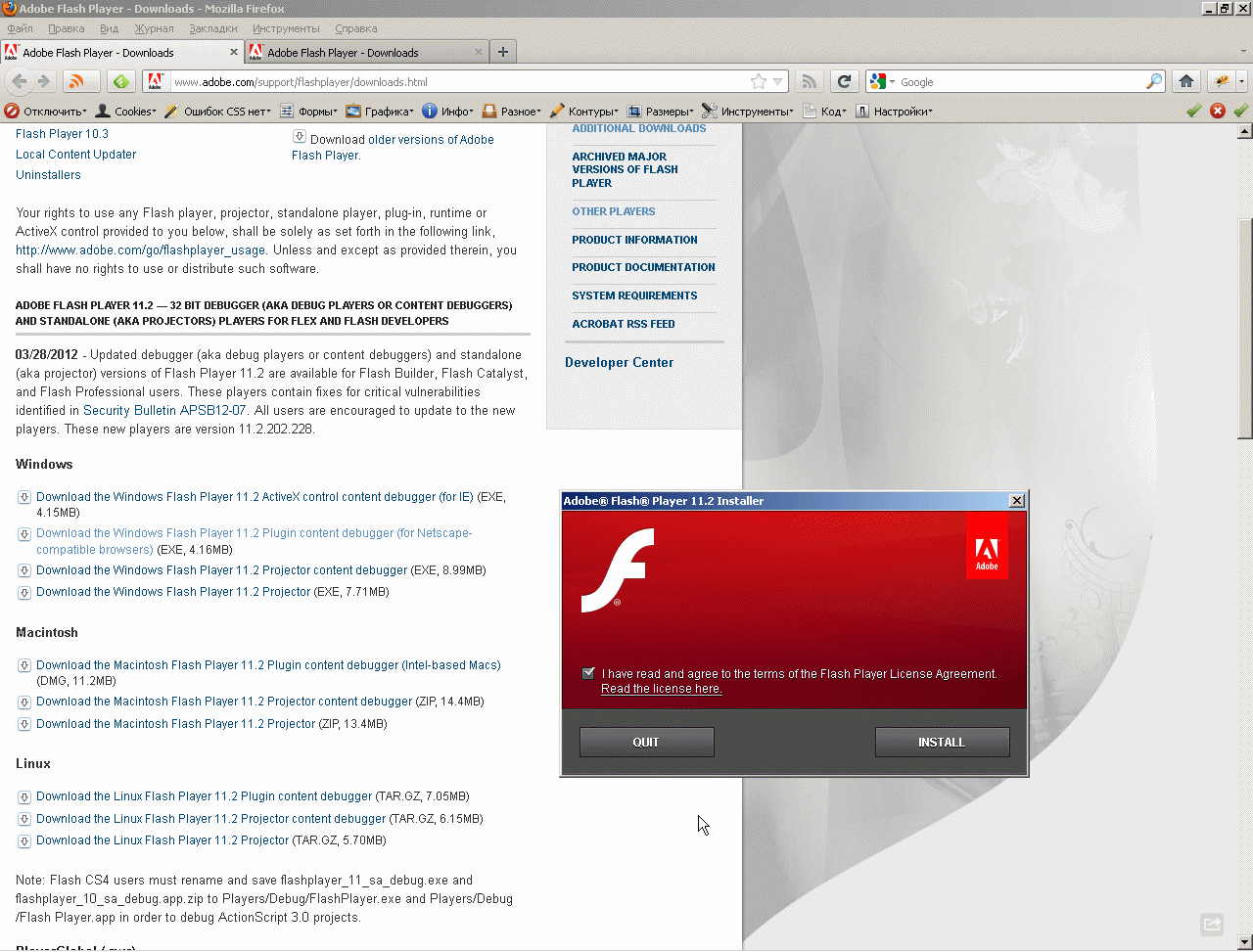
Task: Click download icon beside Windows Projector 7.71MB
Action: coord(24,592)
